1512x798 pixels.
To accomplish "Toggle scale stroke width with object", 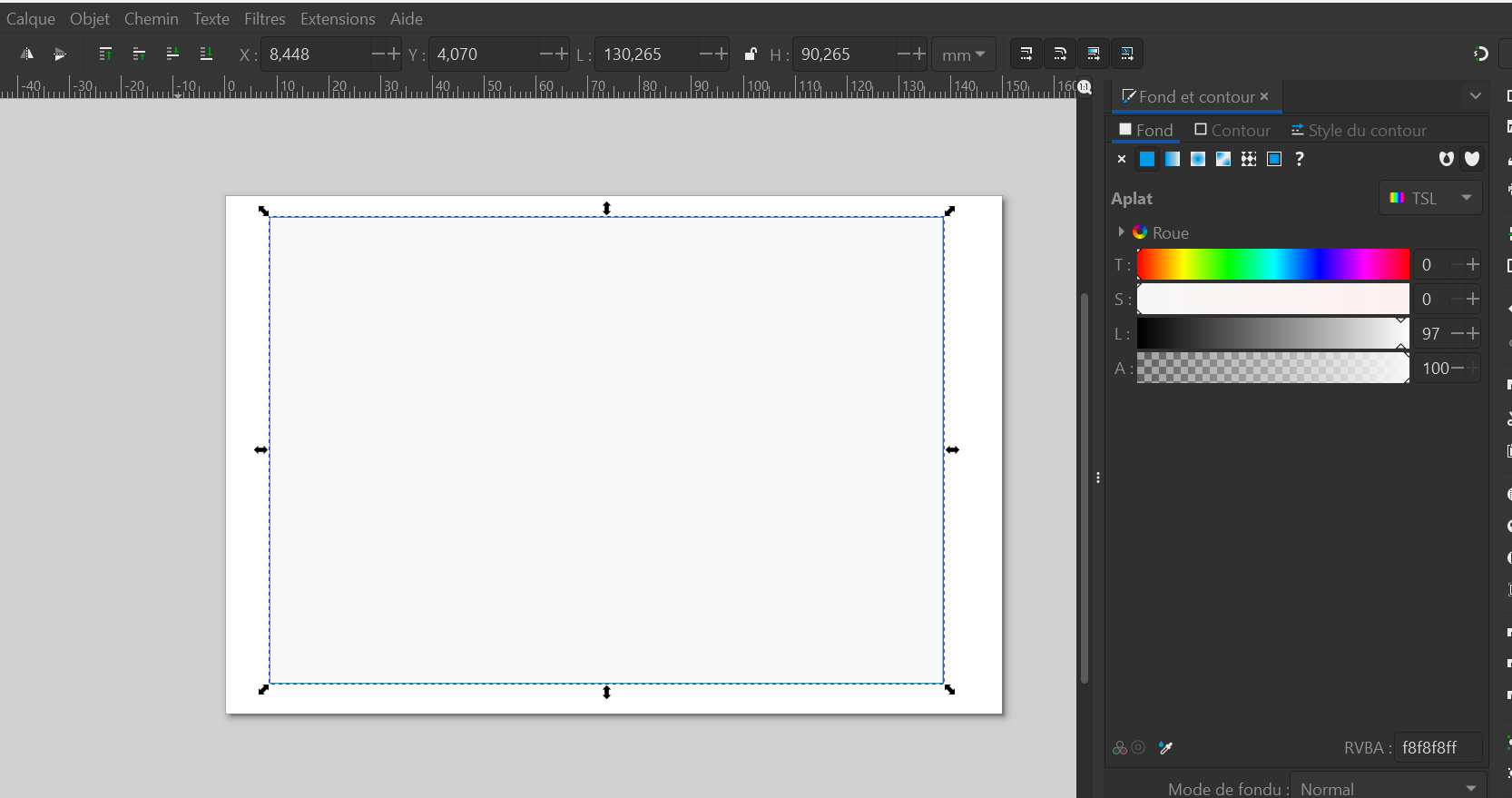I will [x=1026, y=54].
